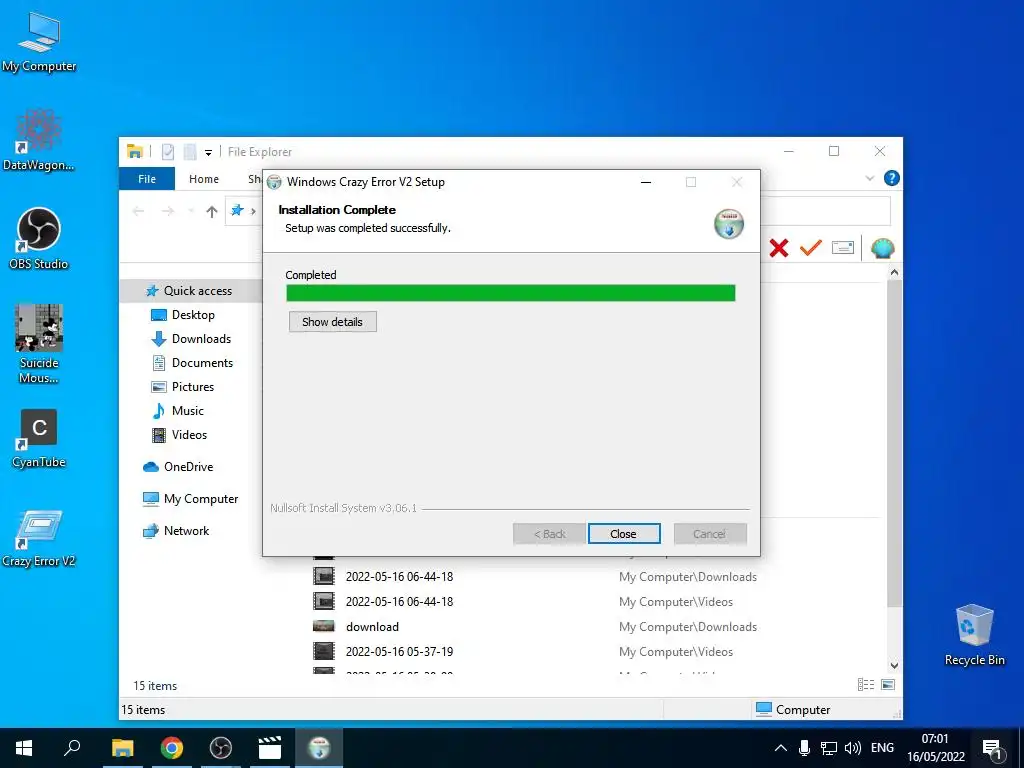Image resolution: width=1024 pixels, height=768 pixels.
Task: Switch to details view icon in status bar
Action: click(x=866, y=684)
